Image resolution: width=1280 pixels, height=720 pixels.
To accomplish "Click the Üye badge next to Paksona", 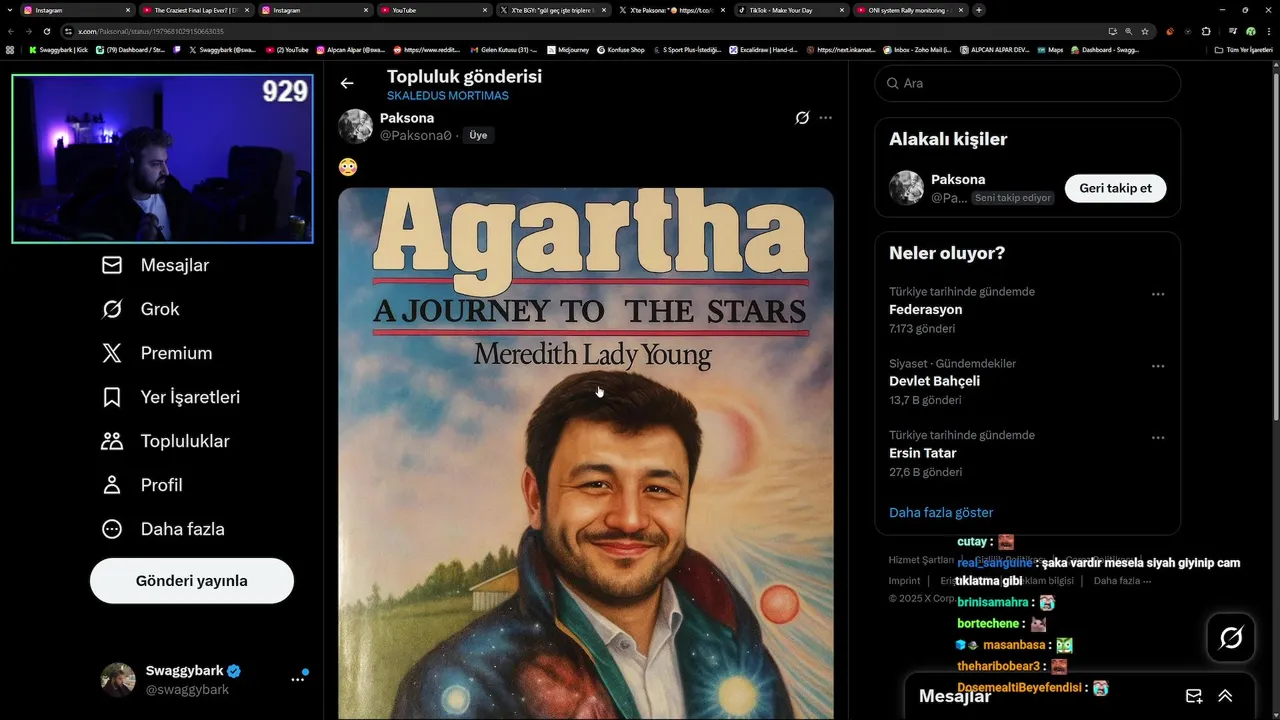I will tap(478, 135).
